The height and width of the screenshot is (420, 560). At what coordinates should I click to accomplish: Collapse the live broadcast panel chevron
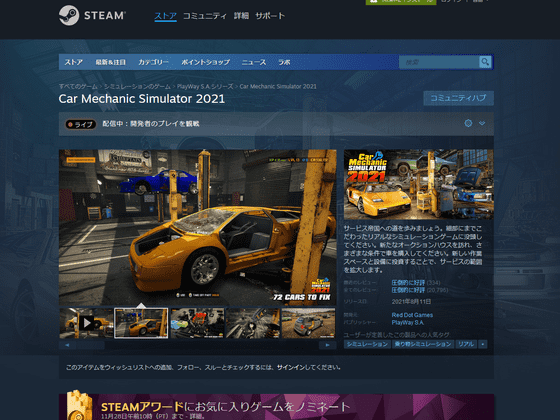(482, 123)
